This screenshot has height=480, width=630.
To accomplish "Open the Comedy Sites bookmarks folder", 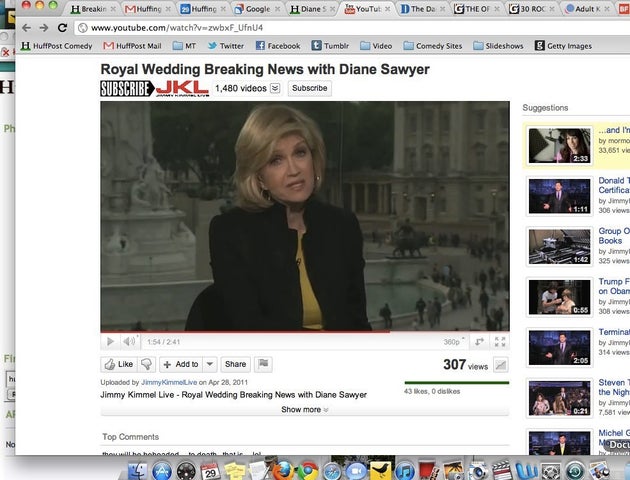I will coord(433,46).
